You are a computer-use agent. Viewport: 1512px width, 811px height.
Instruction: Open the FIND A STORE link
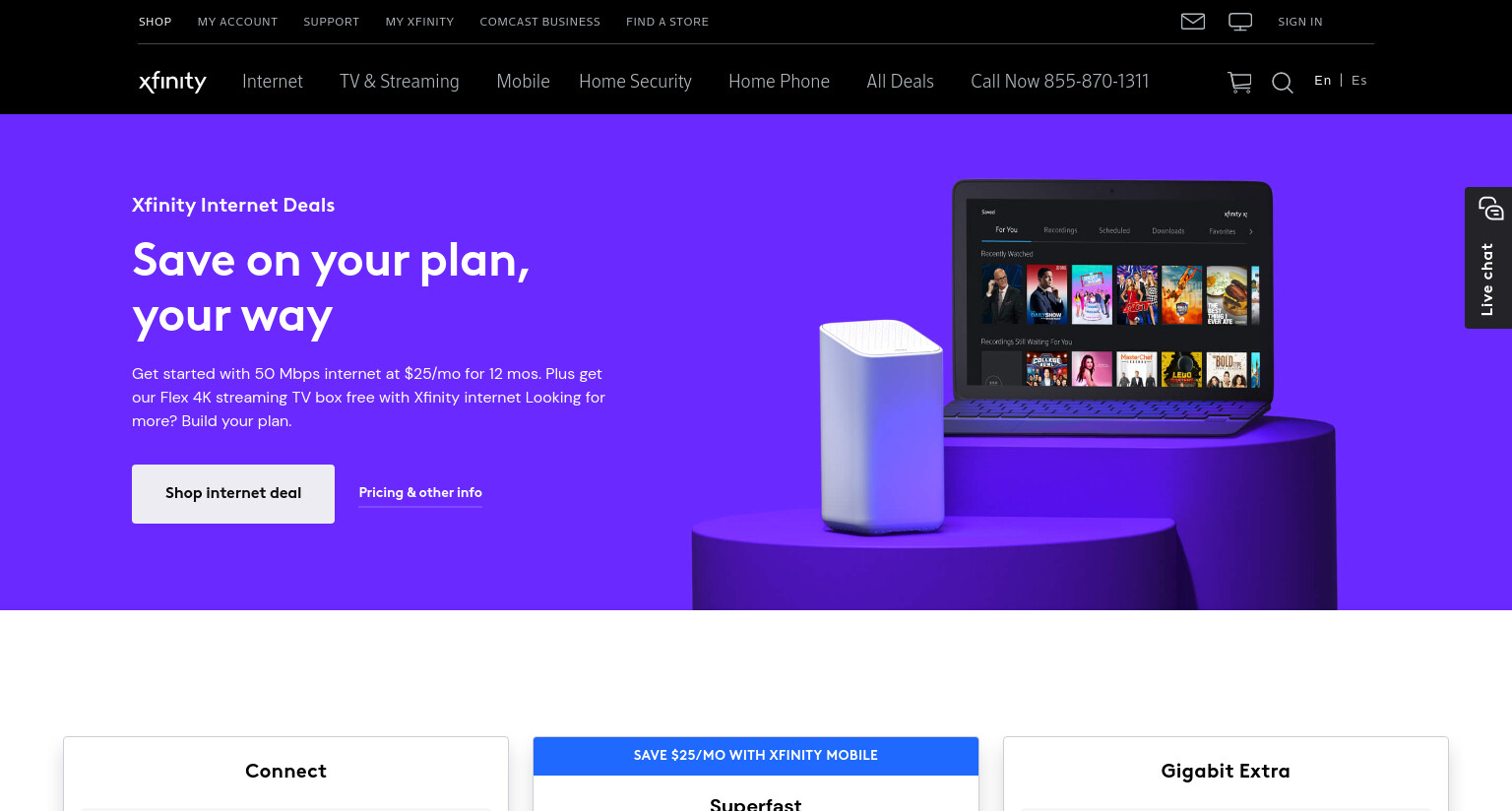pyautogui.click(x=667, y=22)
